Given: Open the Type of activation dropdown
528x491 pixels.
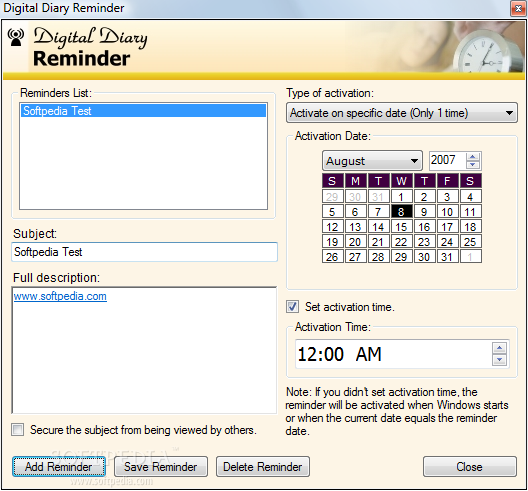Looking at the screenshot, I should pyautogui.click(x=402, y=113).
